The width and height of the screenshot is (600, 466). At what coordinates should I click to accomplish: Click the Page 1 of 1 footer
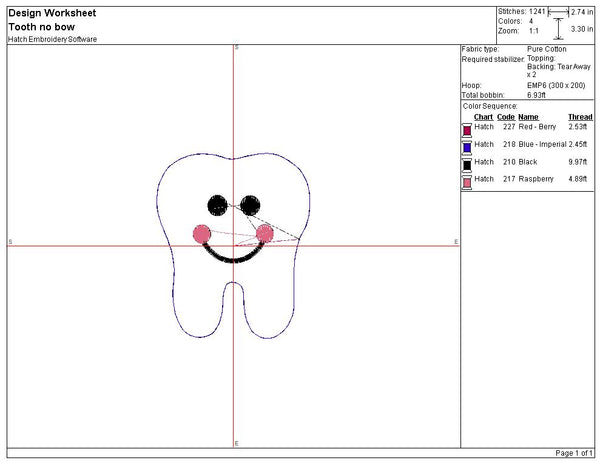point(575,455)
